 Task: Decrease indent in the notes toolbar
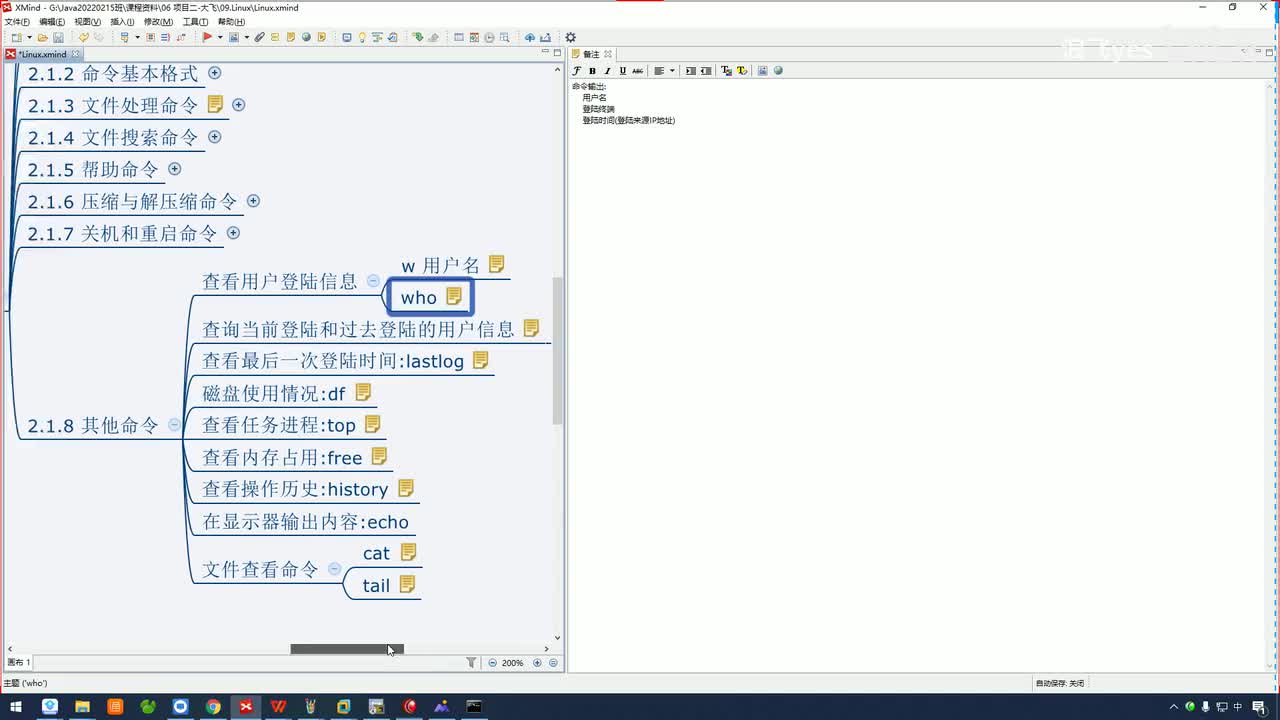706,71
